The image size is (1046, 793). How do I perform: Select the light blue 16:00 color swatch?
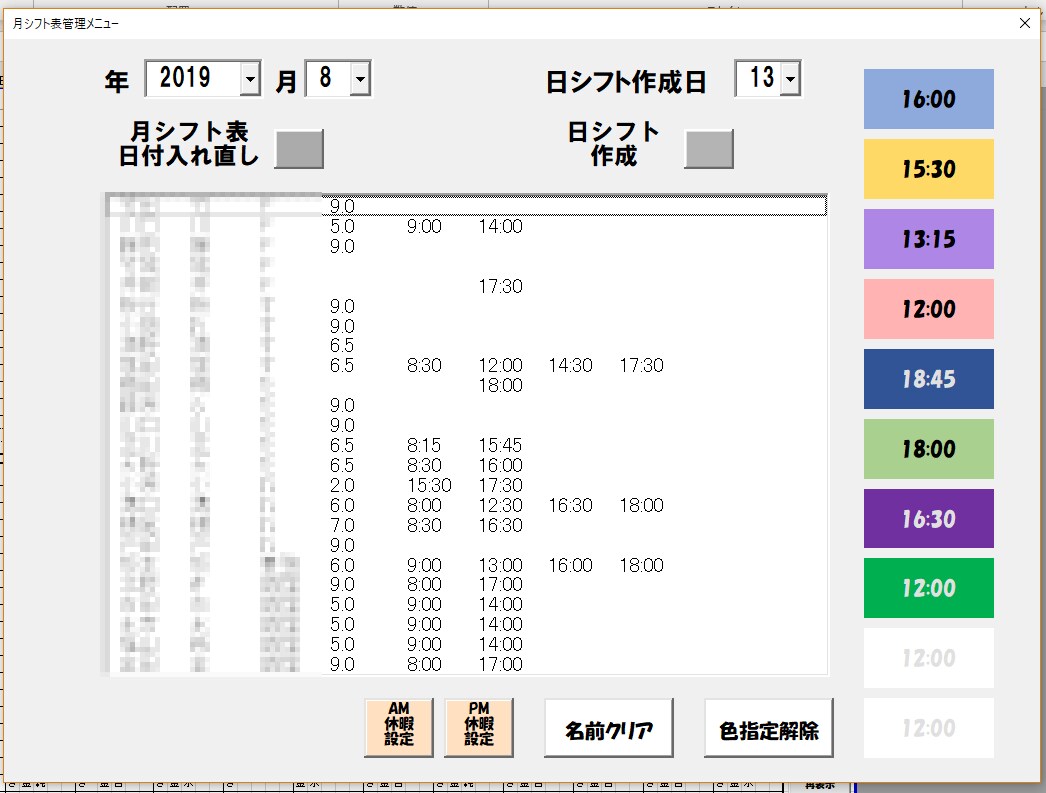(929, 99)
